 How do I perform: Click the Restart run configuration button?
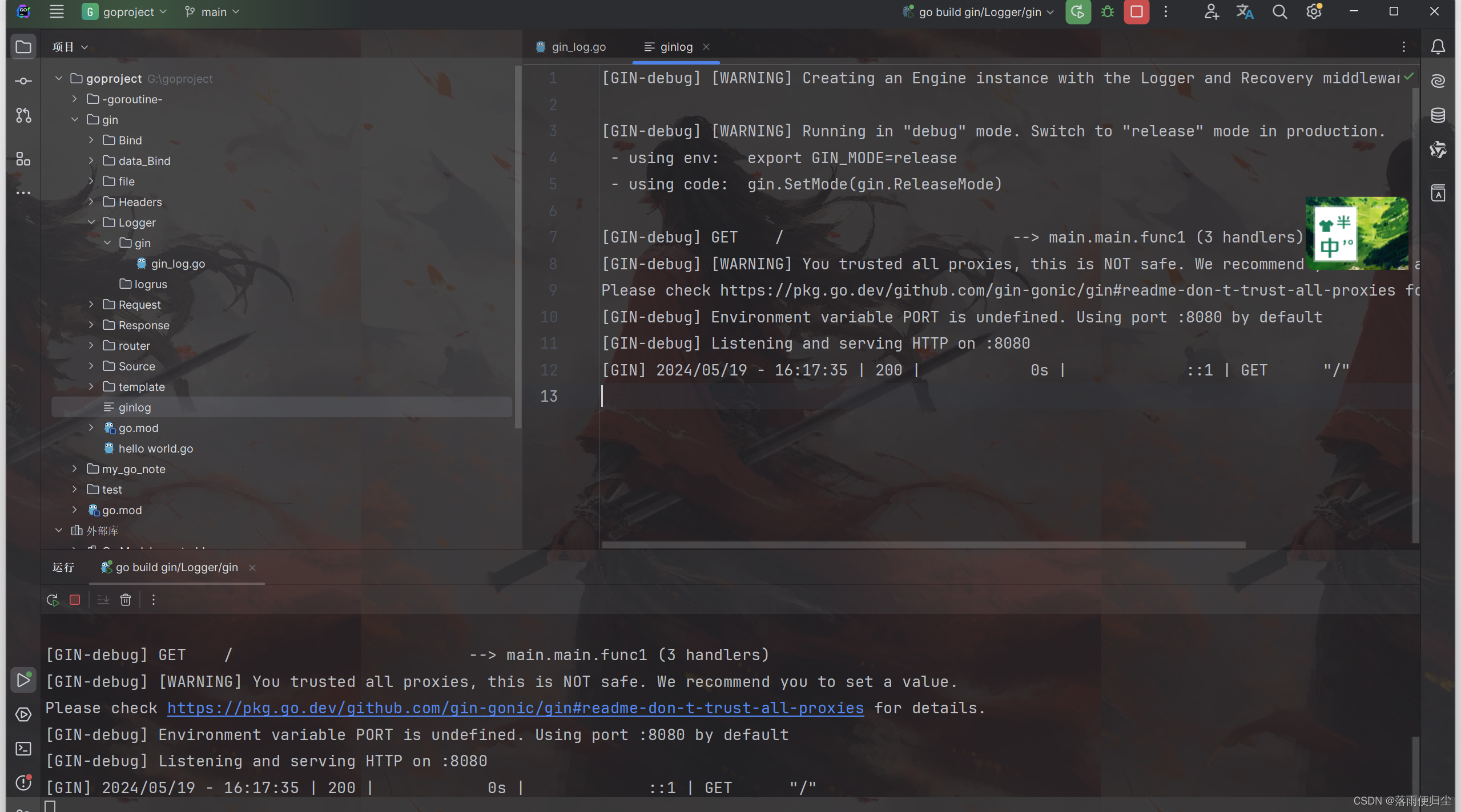(x=52, y=599)
